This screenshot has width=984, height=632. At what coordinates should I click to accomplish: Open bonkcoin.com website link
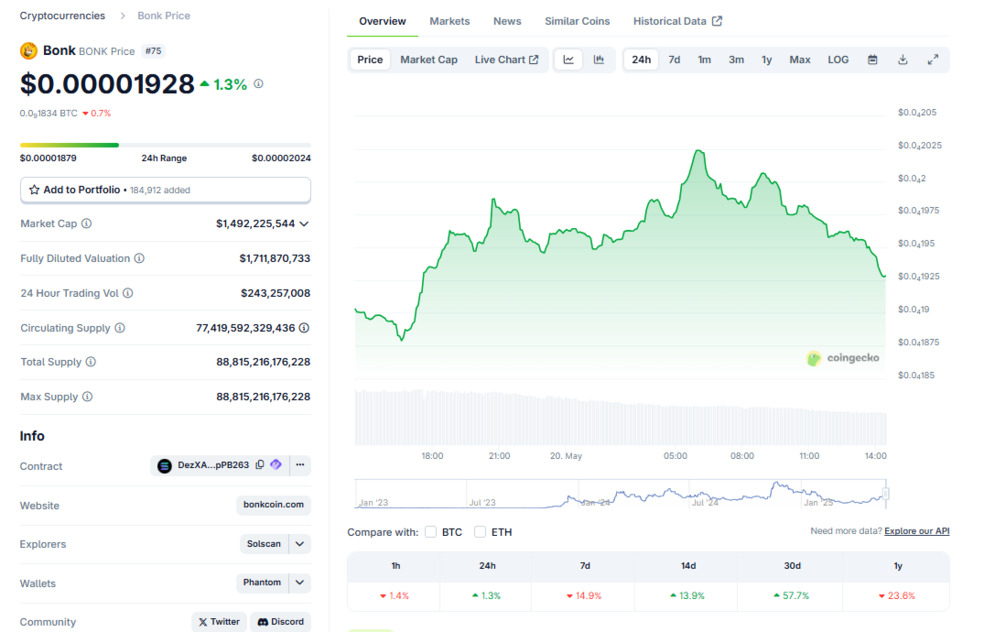[x=274, y=505]
